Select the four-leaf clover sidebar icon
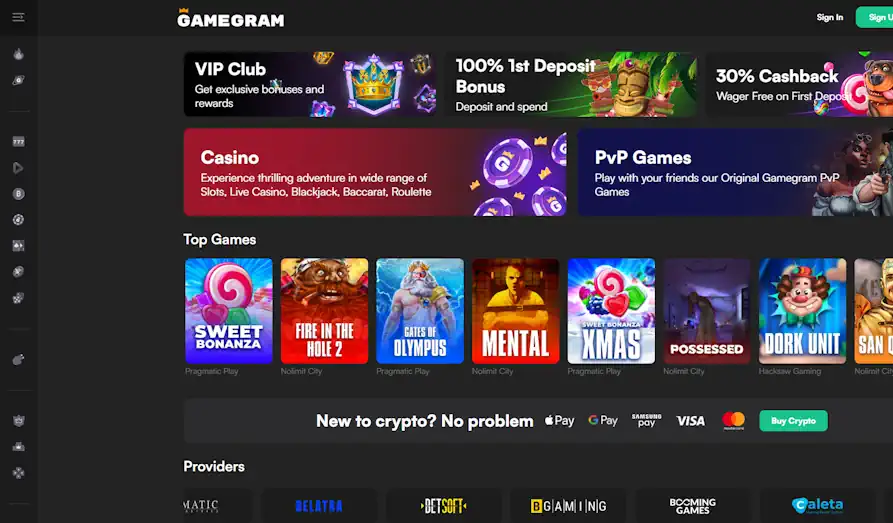 click(18, 473)
